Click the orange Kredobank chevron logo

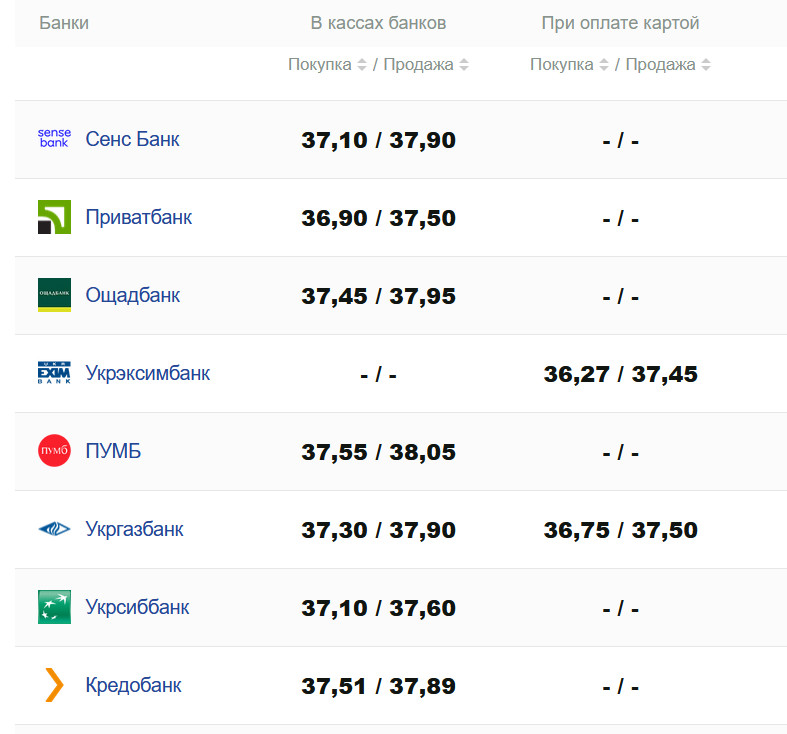(x=54, y=685)
